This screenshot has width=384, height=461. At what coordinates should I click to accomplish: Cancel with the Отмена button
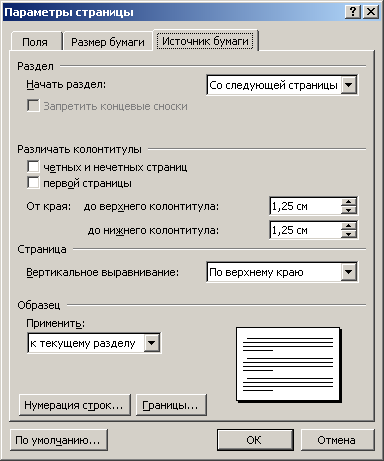point(338,440)
